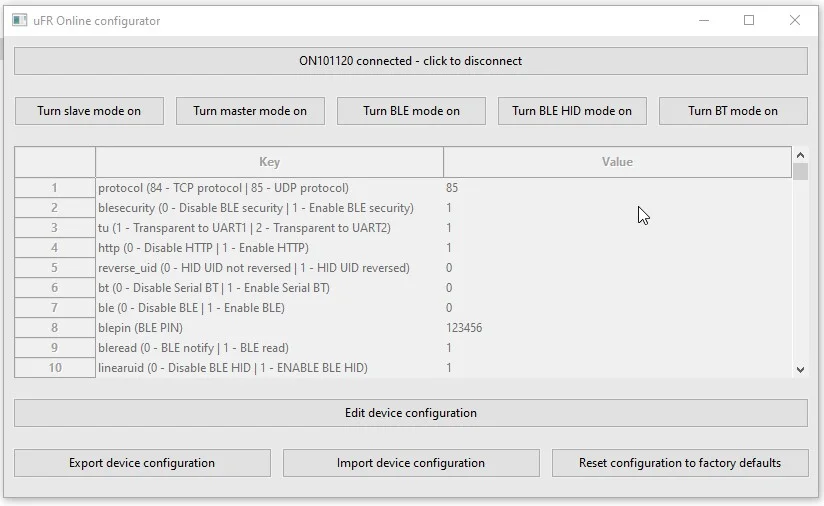Select the protocol value cell 85
The image size is (824, 506).
617,188
